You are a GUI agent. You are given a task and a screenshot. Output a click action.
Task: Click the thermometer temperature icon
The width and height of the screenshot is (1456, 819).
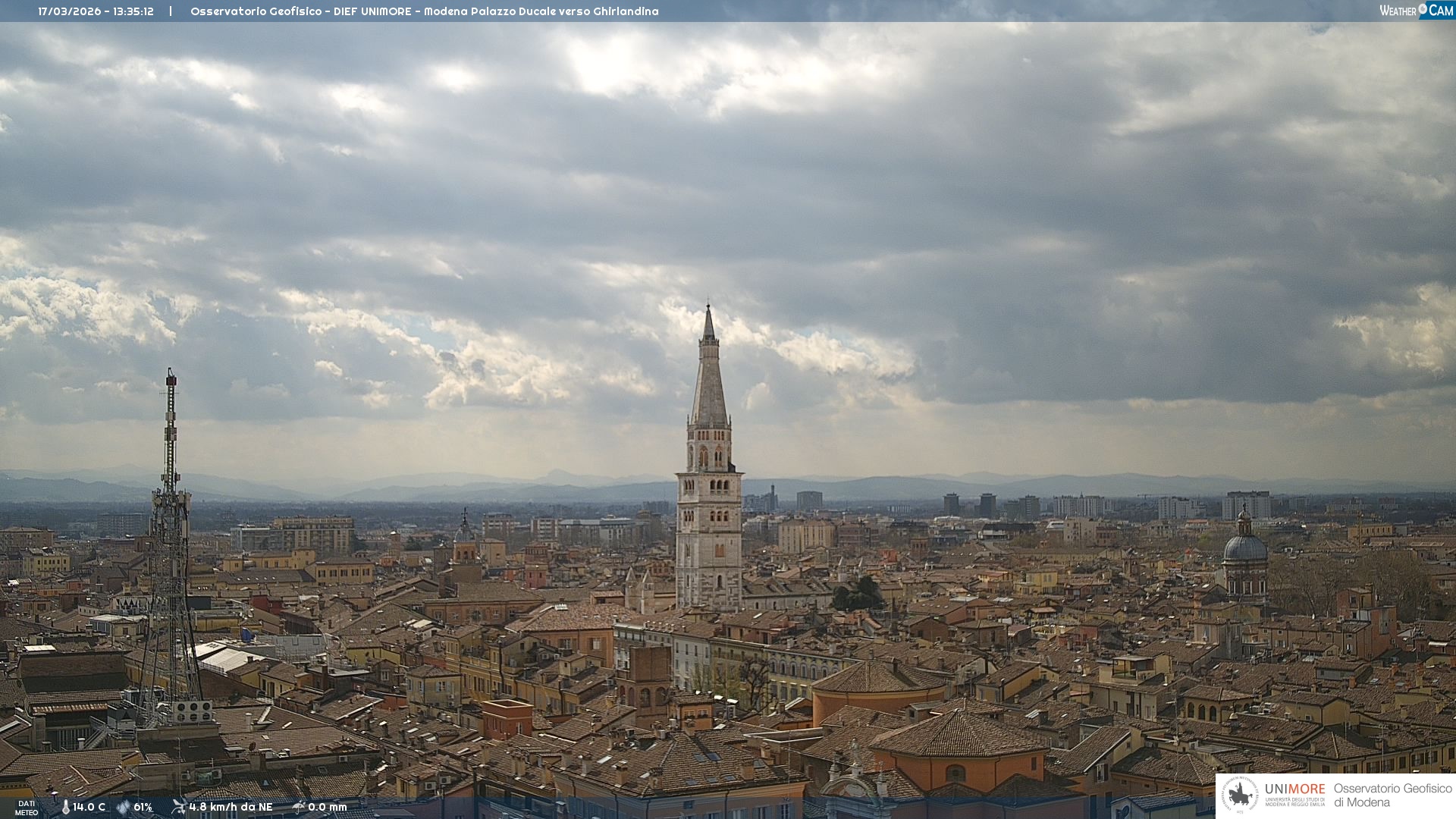click(x=65, y=807)
